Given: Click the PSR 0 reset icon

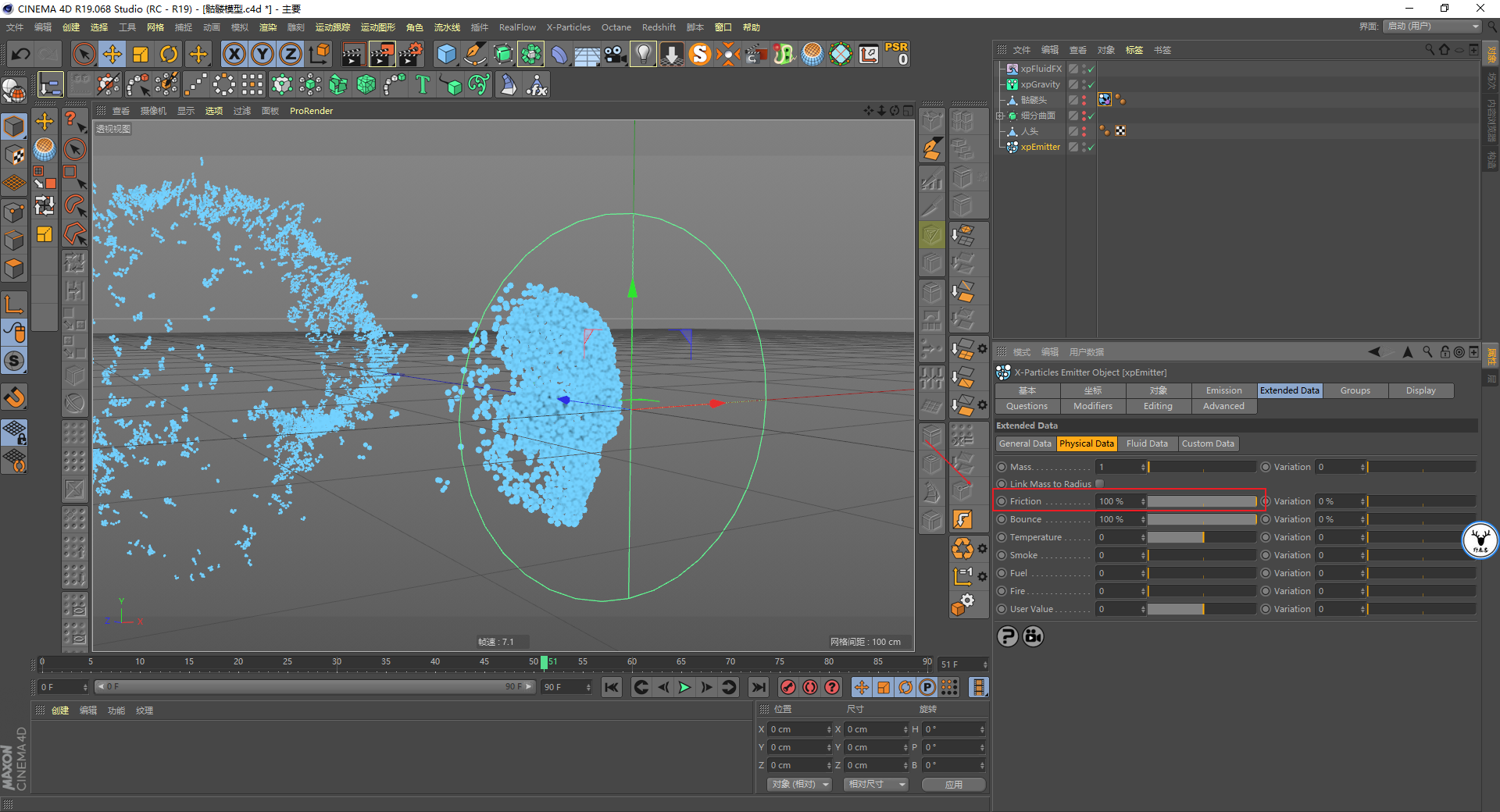Looking at the screenshot, I should [896, 54].
